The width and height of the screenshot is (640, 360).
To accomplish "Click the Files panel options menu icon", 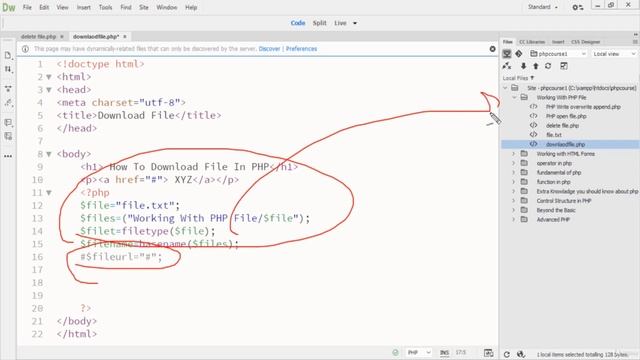I will 635,42.
